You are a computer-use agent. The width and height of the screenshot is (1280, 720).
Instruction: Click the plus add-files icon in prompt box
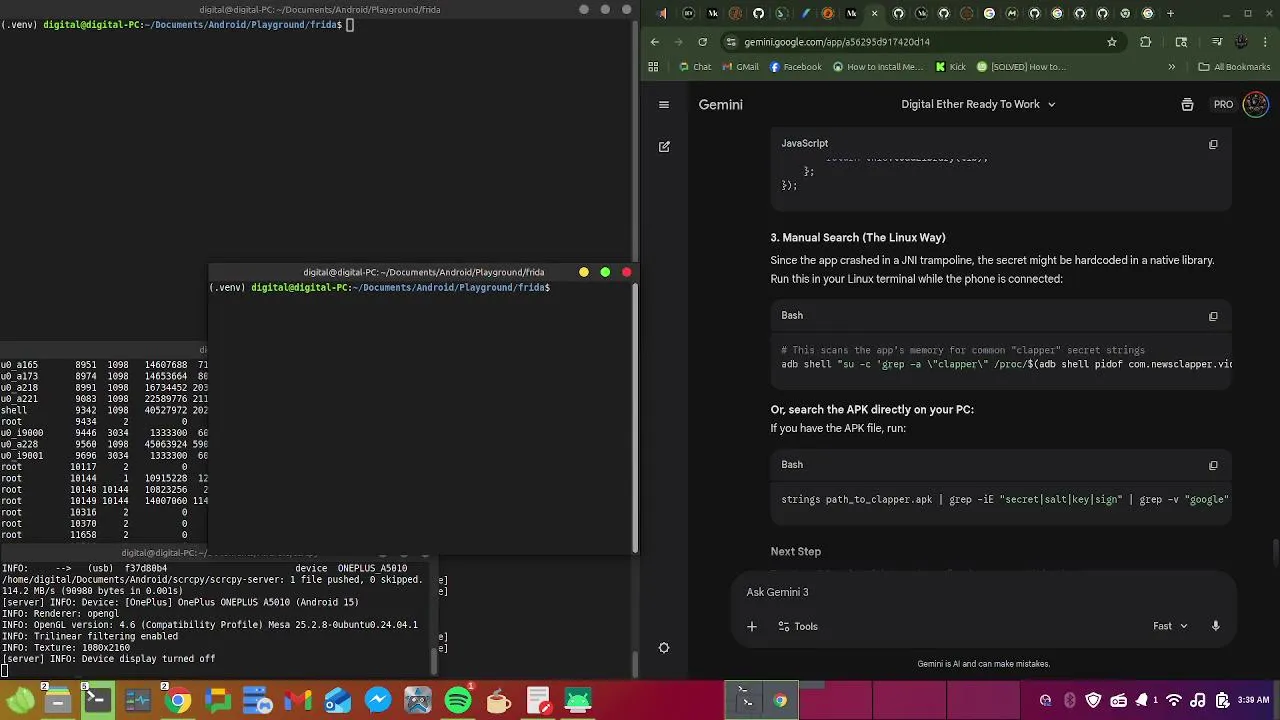click(752, 626)
